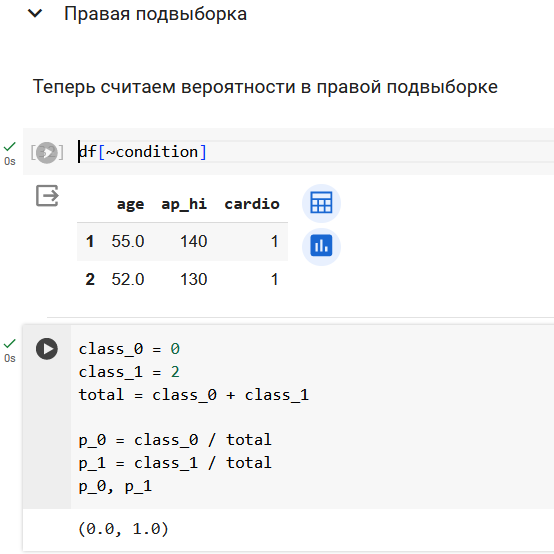Open the interactive table view icon
Screen dimensions: 554x554
click(x=321, y=203)
